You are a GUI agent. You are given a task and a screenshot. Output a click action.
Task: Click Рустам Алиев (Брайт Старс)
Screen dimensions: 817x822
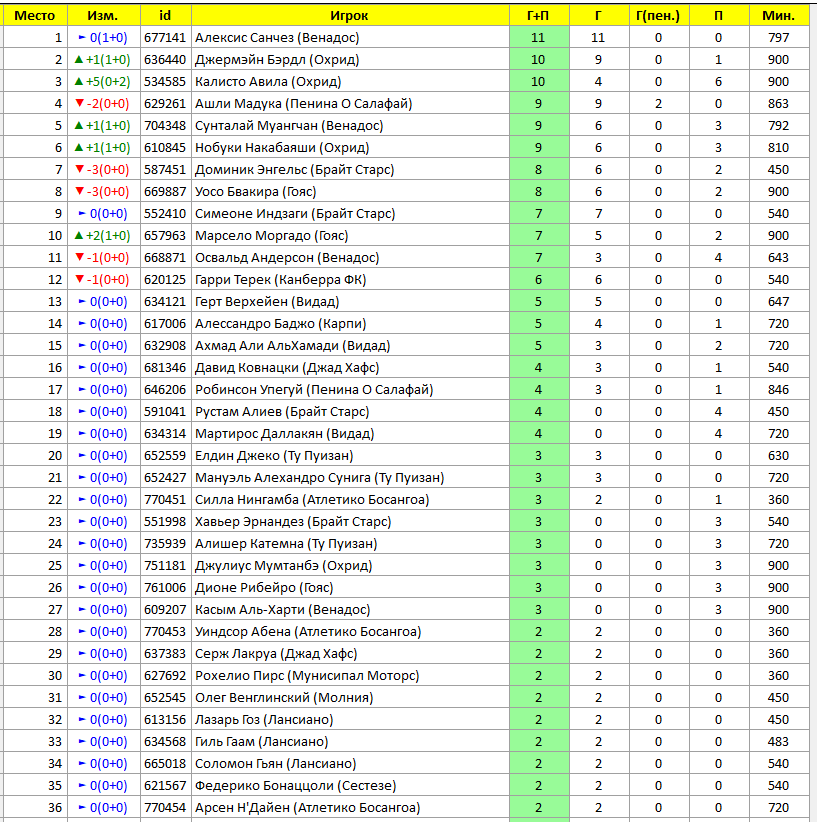350,412
